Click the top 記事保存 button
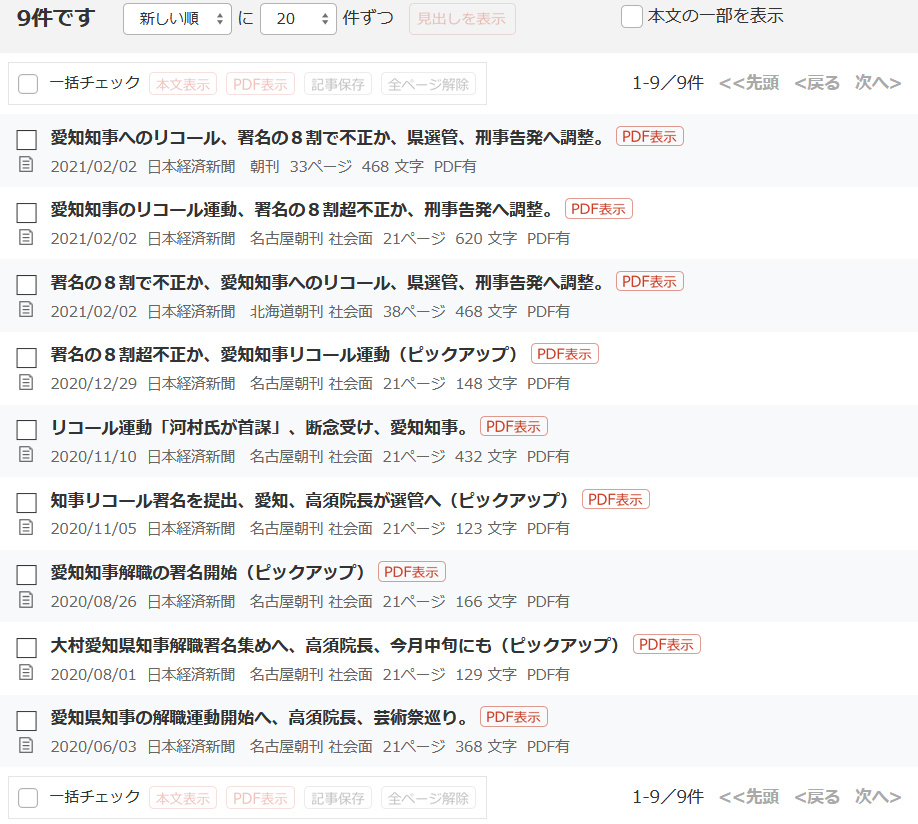The width and height of the screenshot is (918, 824). pos(338,85)
